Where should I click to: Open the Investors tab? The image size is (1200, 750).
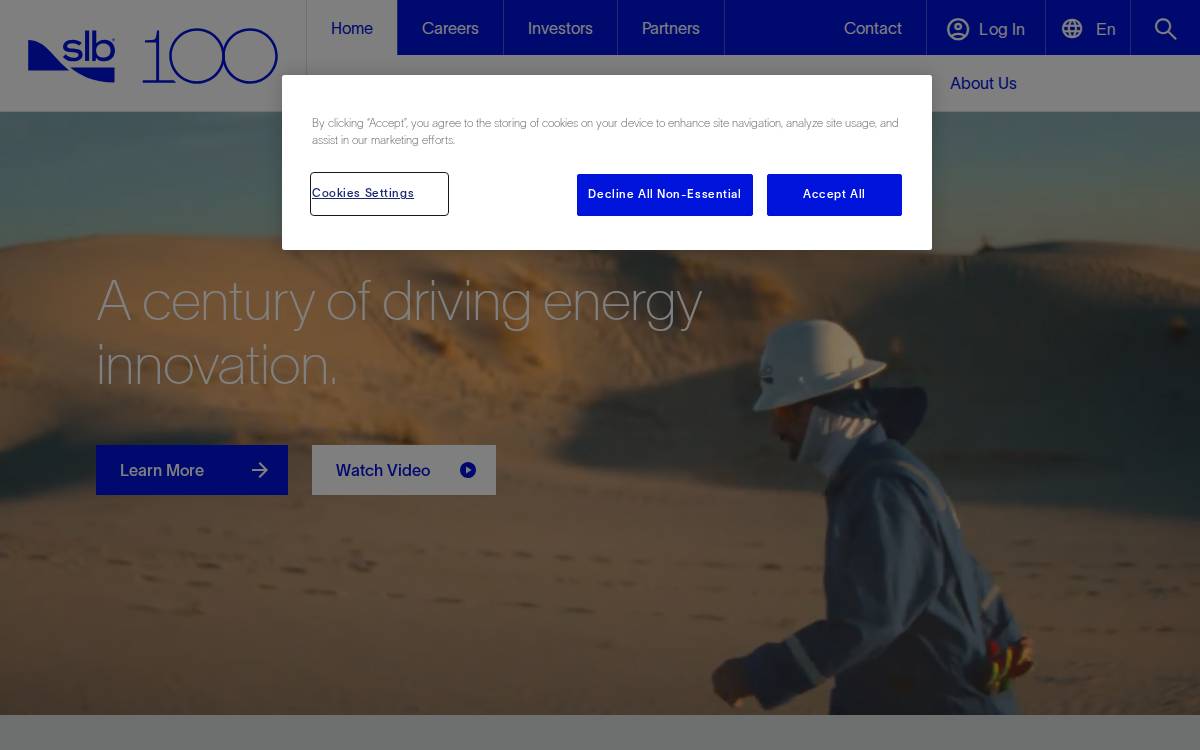tap(560, 28)
